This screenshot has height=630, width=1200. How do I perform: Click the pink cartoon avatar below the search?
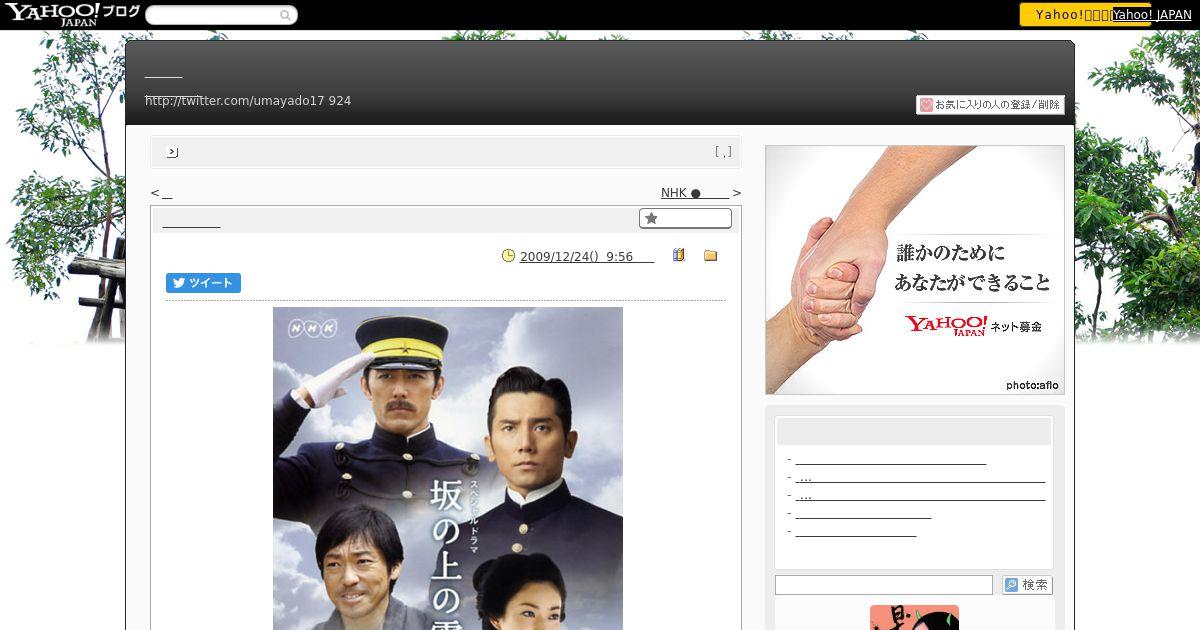coord(914,618)
